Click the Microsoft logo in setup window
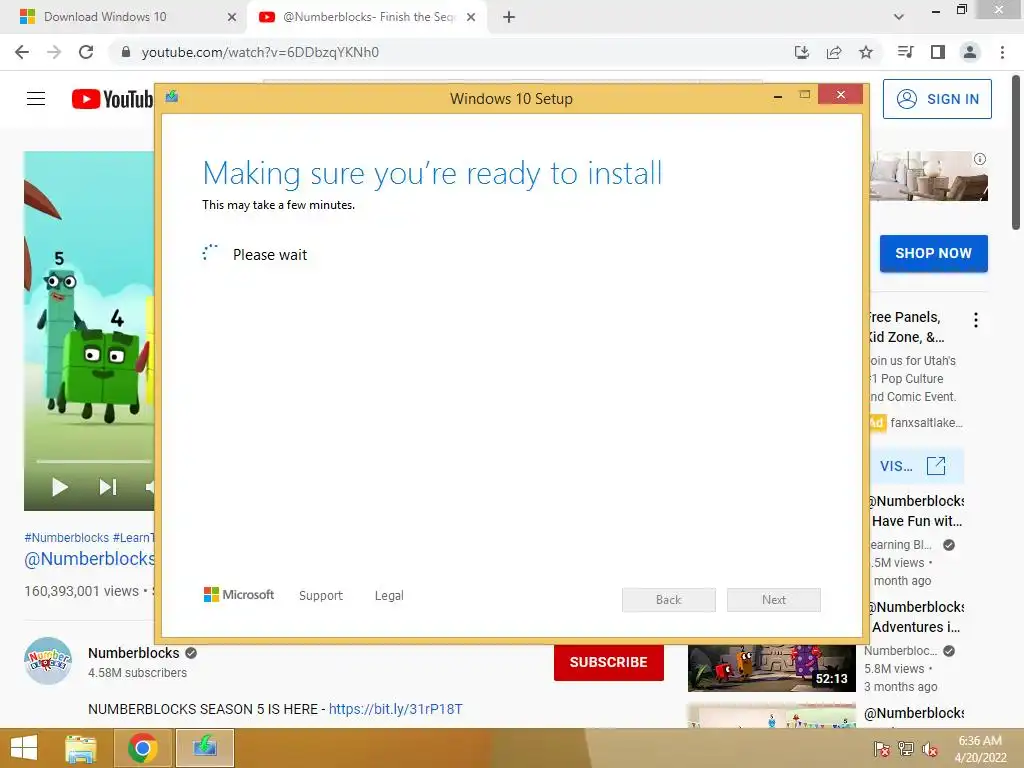 pyautogui.click(x=239, y=595)
